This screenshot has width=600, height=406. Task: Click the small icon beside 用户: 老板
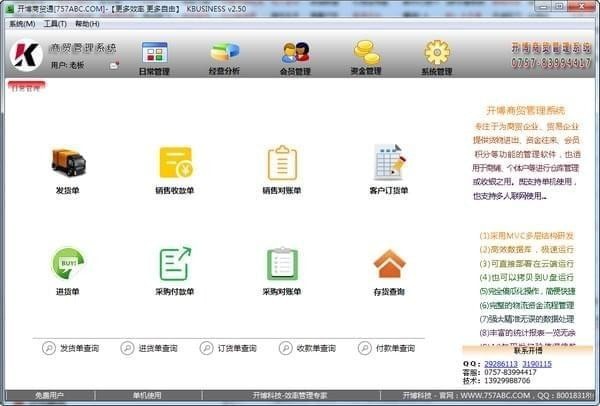click(114, 66)
